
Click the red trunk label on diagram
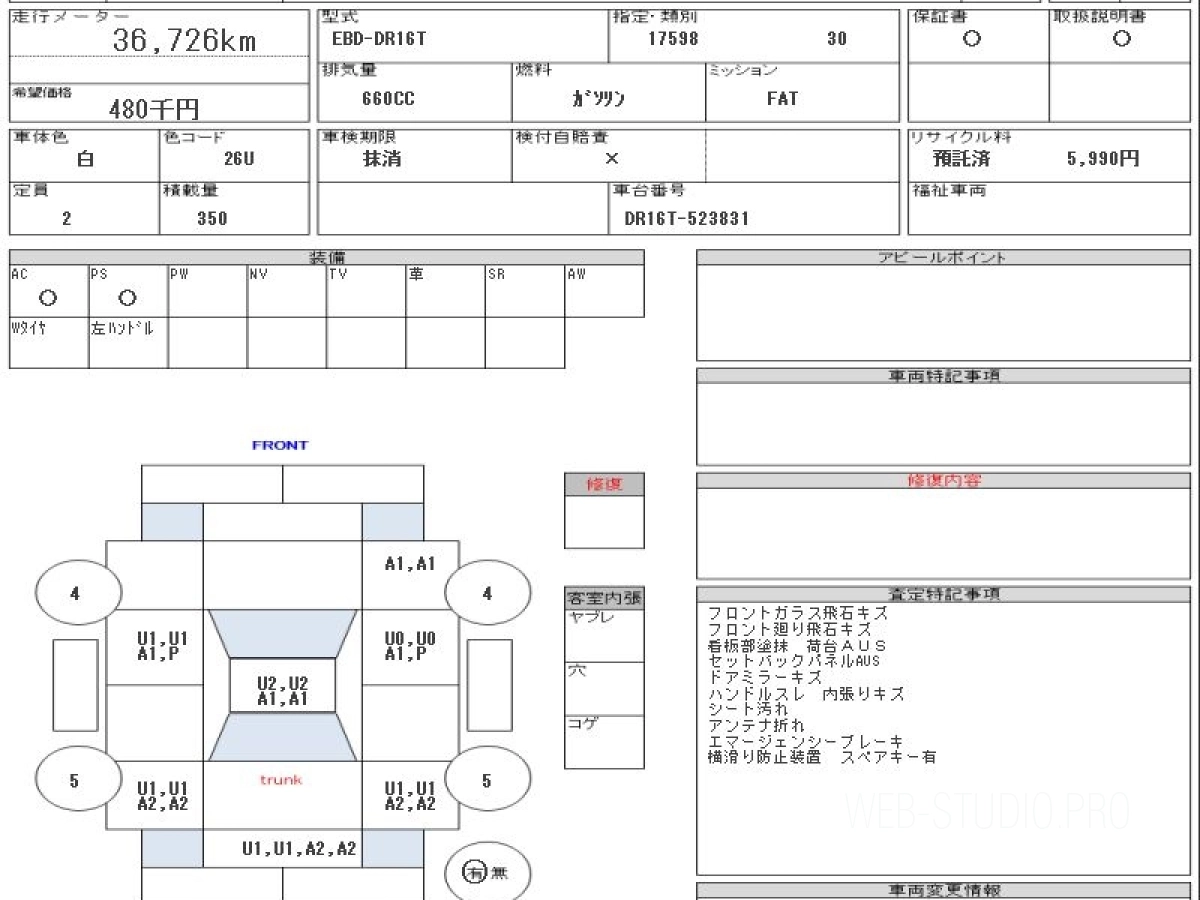click(281, 779)
